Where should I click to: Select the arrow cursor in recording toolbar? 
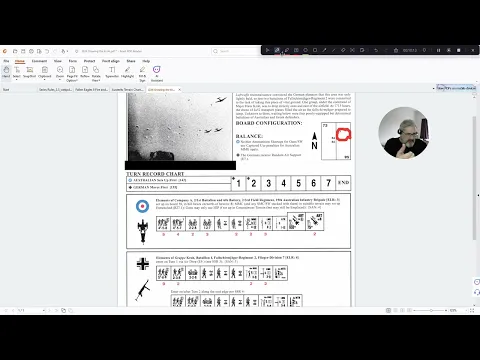[267, 50]
